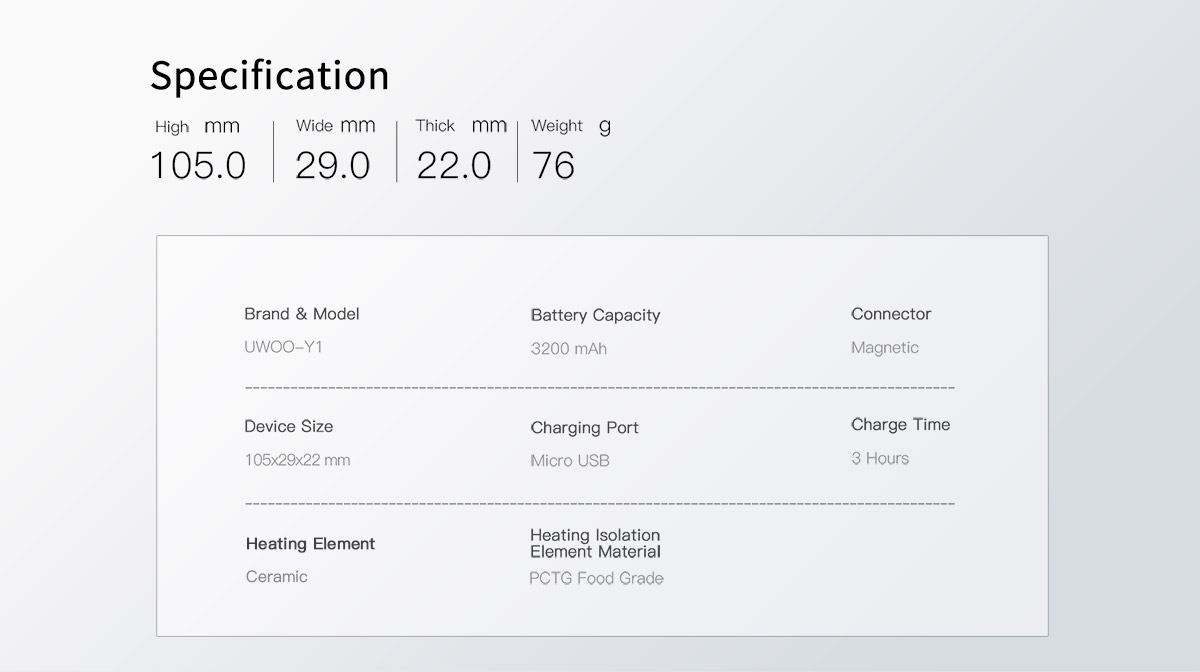This screenshot has width=1200, height=672.
Task: Click the Specification heading
Action: coord(269,76)
